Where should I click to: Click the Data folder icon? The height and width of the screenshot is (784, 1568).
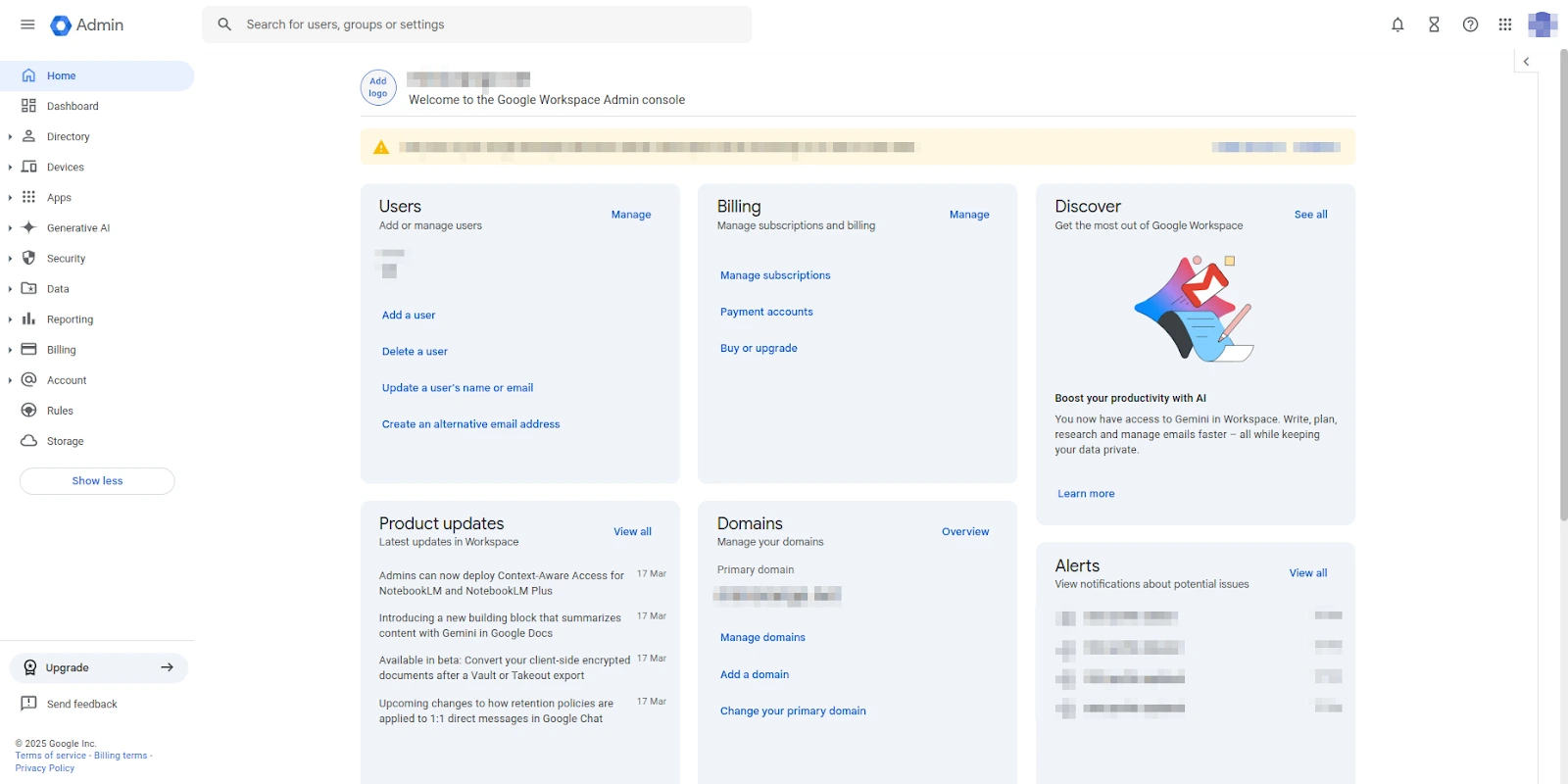(x=28, y=288)
